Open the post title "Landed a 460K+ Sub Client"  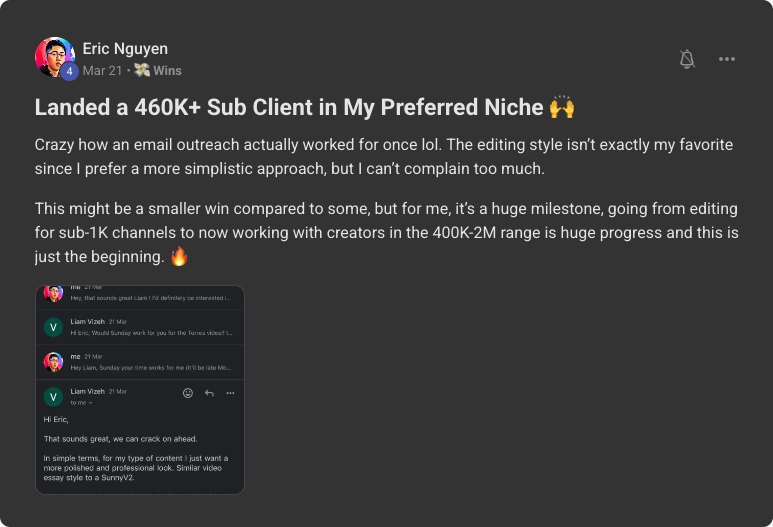coord(290,107)
